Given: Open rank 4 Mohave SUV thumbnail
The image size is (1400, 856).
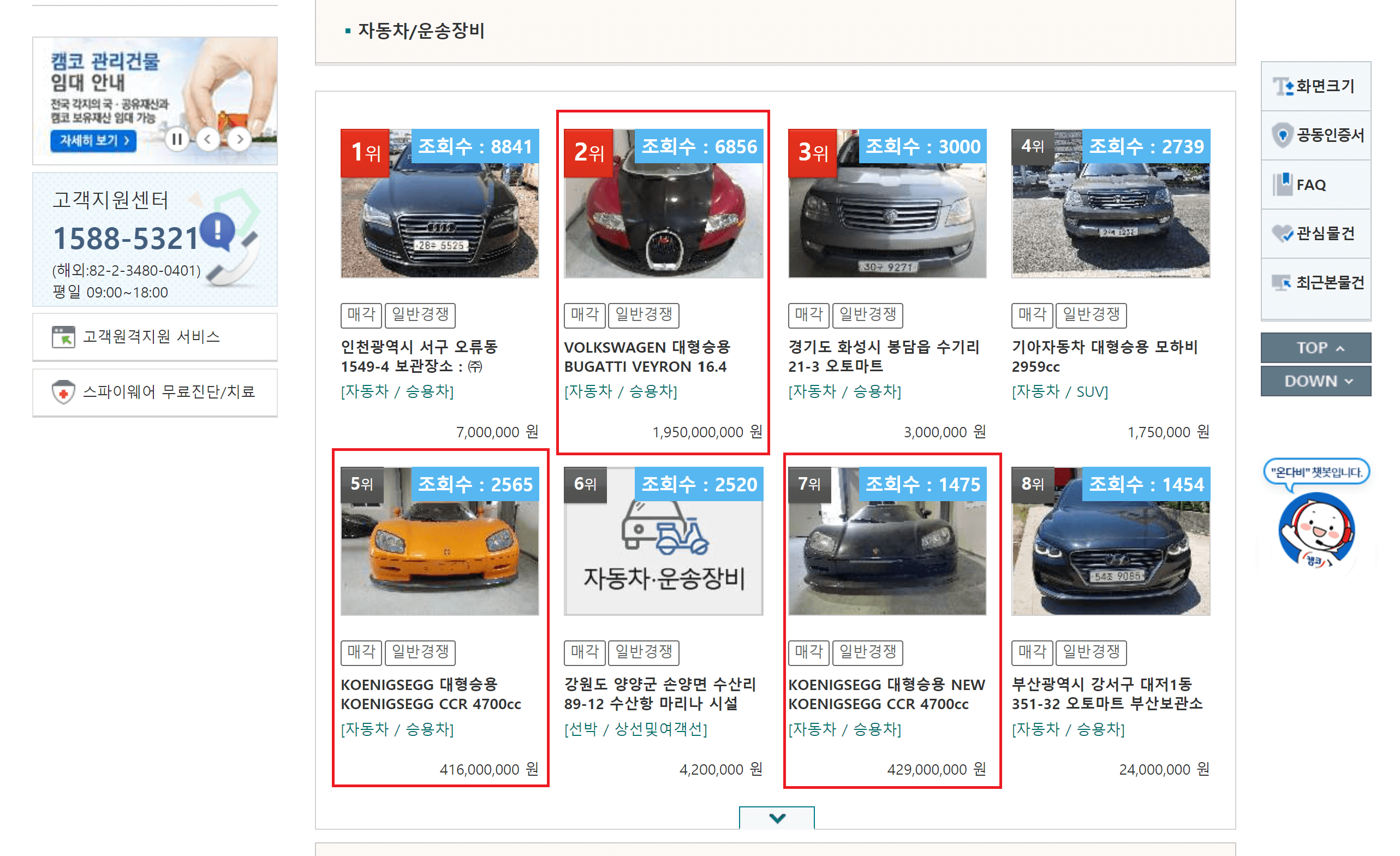Looking at the screenshot, I should [1110, 204].
